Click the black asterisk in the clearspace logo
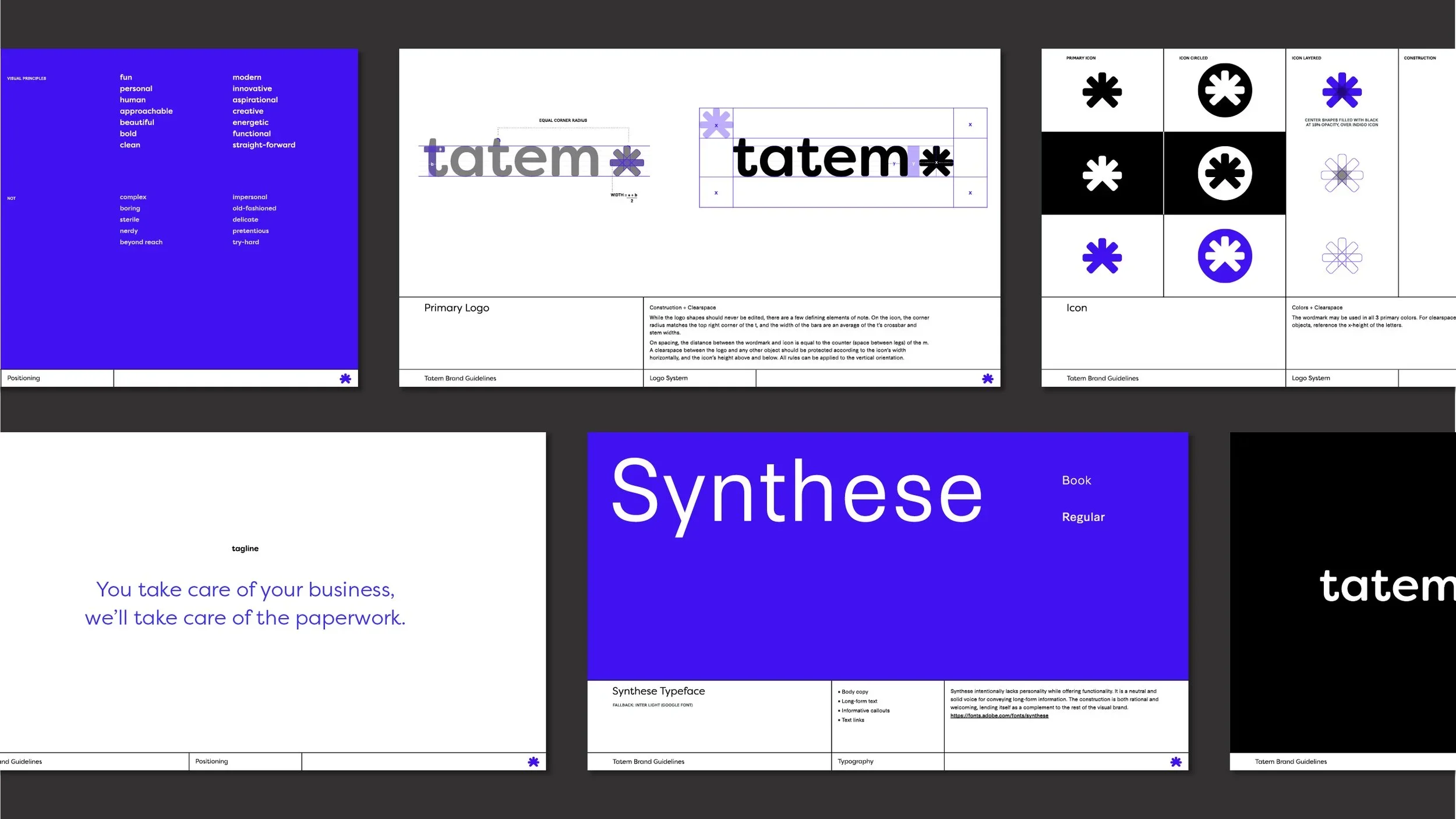The height and width of the screenshot is (819, 1456). (x=936, y=161)
